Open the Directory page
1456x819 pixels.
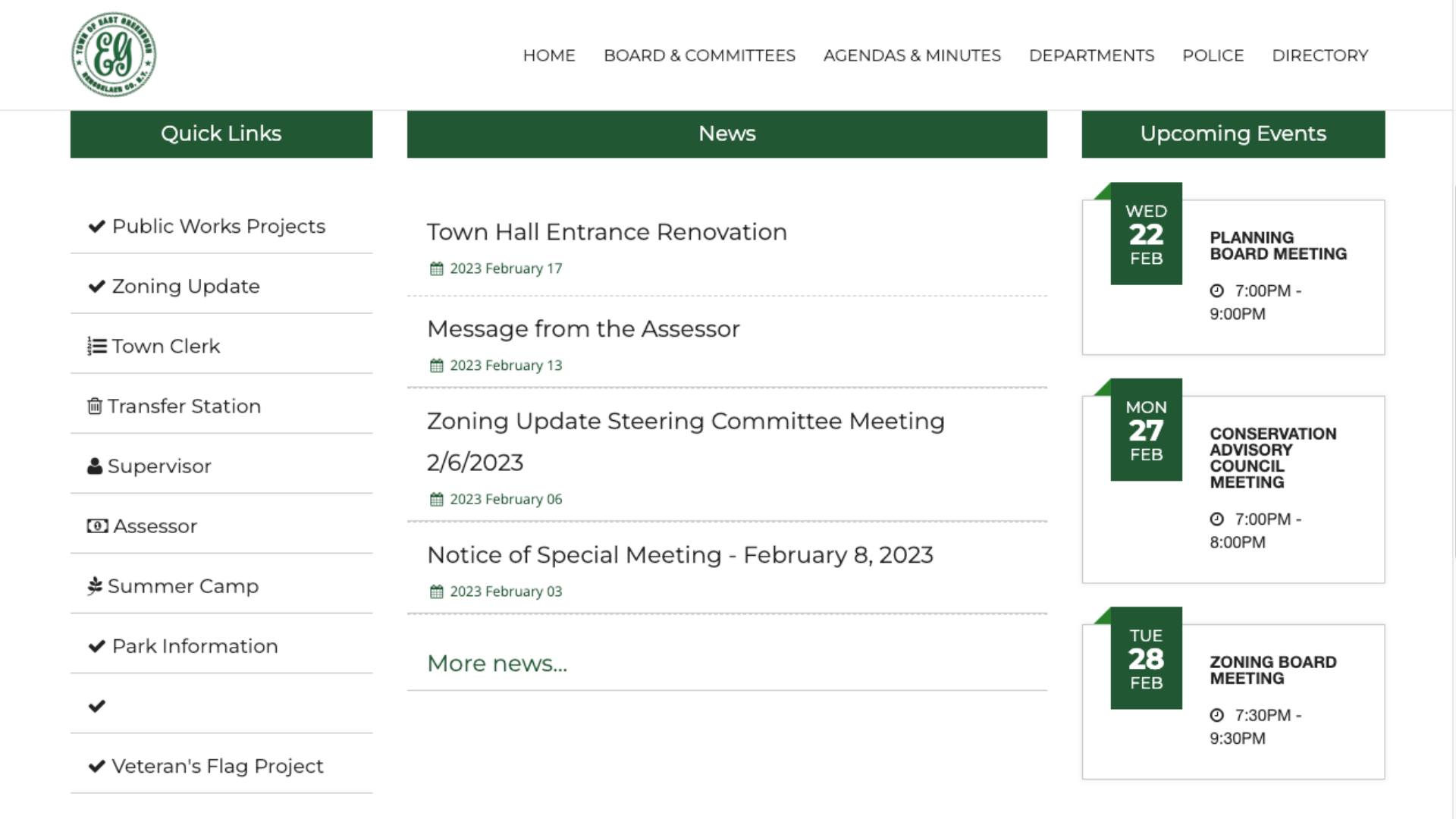pos(1319,55)
